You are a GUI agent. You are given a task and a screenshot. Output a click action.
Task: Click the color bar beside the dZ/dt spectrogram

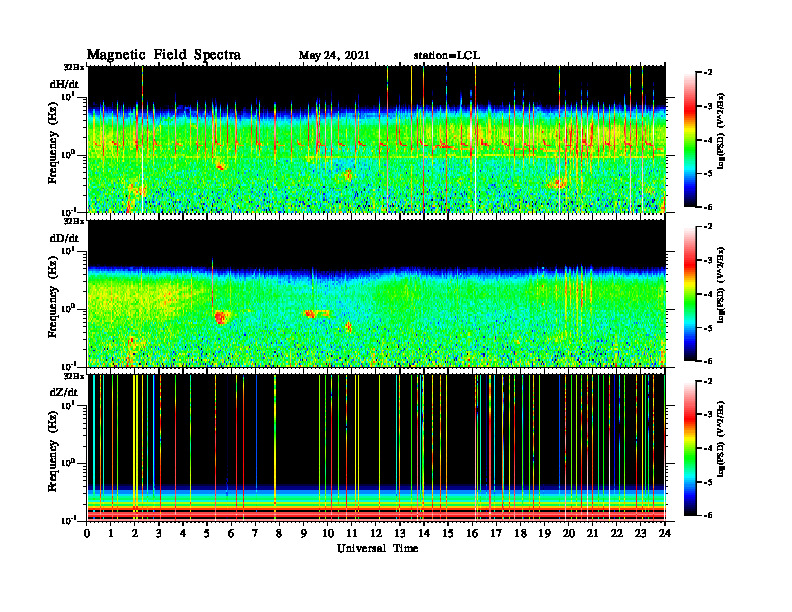click(690, 448)
